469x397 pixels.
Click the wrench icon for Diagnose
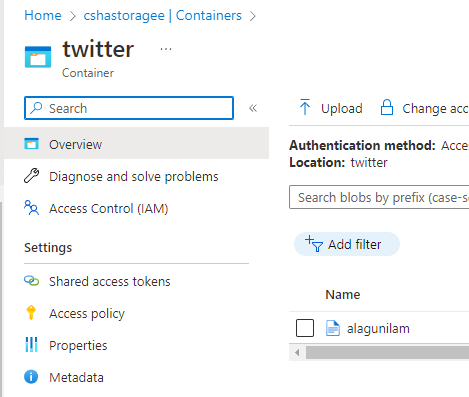[x=32, y=176]
